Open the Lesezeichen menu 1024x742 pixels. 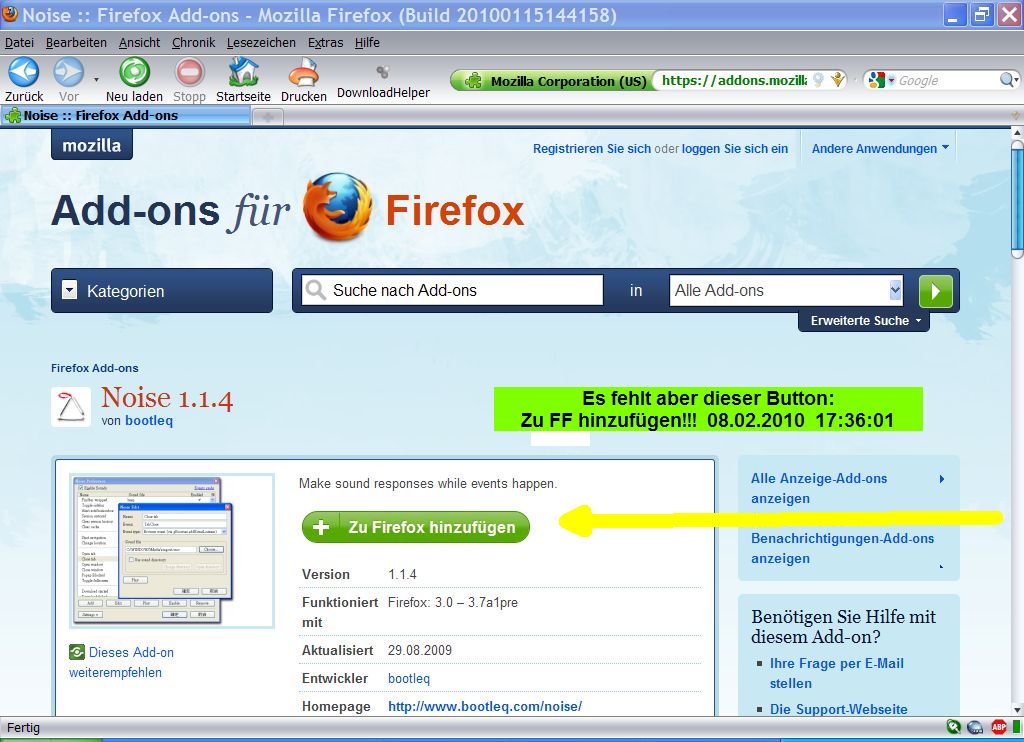tap(261, 42)
